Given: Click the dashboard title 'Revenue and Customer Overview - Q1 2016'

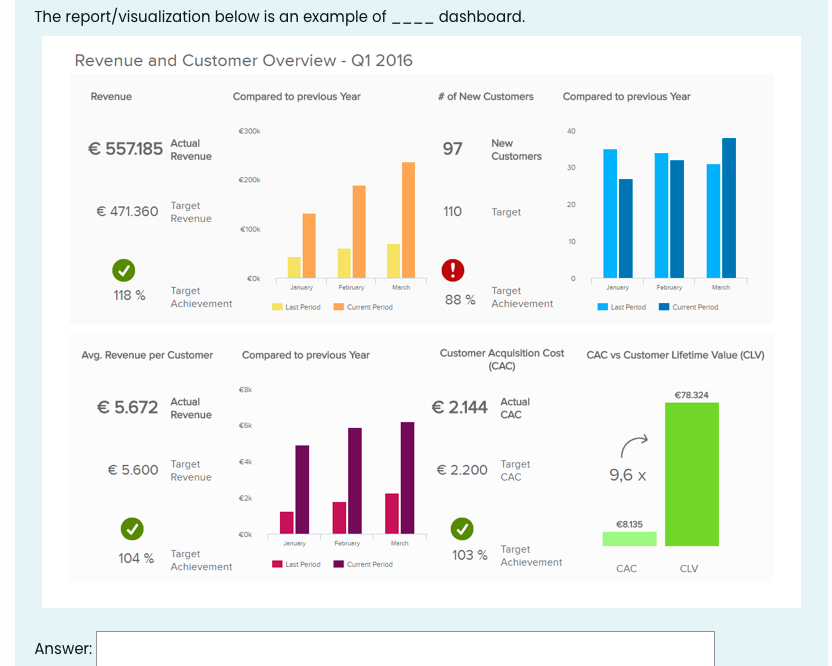Looking at the screenshot, I should tap(244, 60).
